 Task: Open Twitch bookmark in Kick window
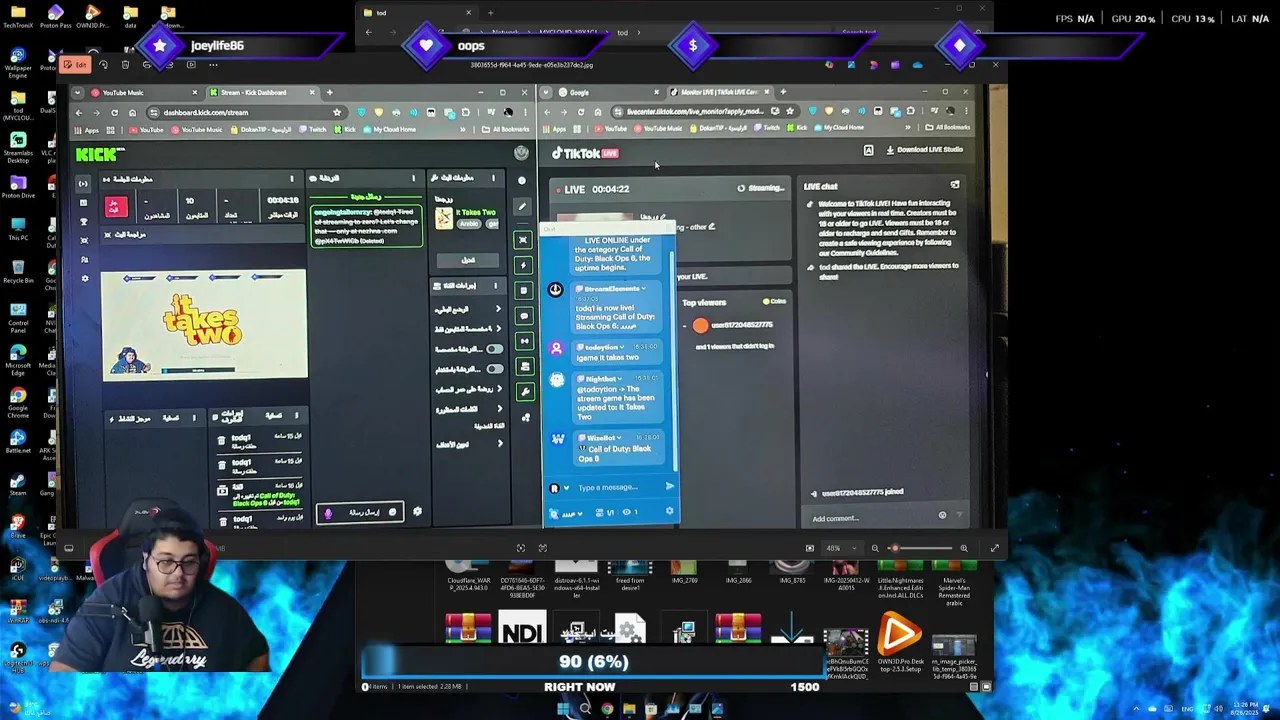314,129
